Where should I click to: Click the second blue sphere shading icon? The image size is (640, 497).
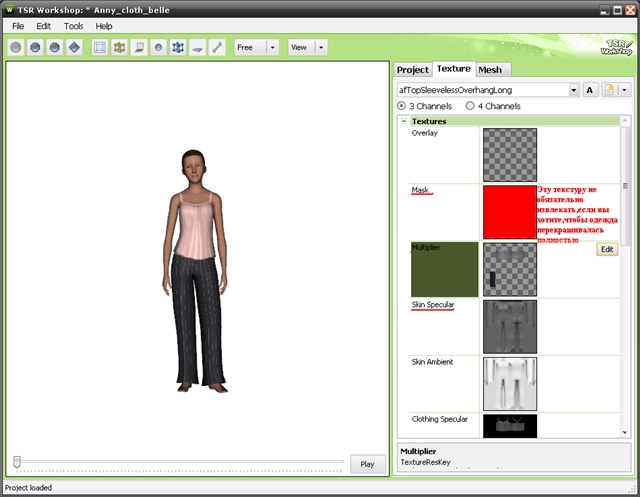35,47
